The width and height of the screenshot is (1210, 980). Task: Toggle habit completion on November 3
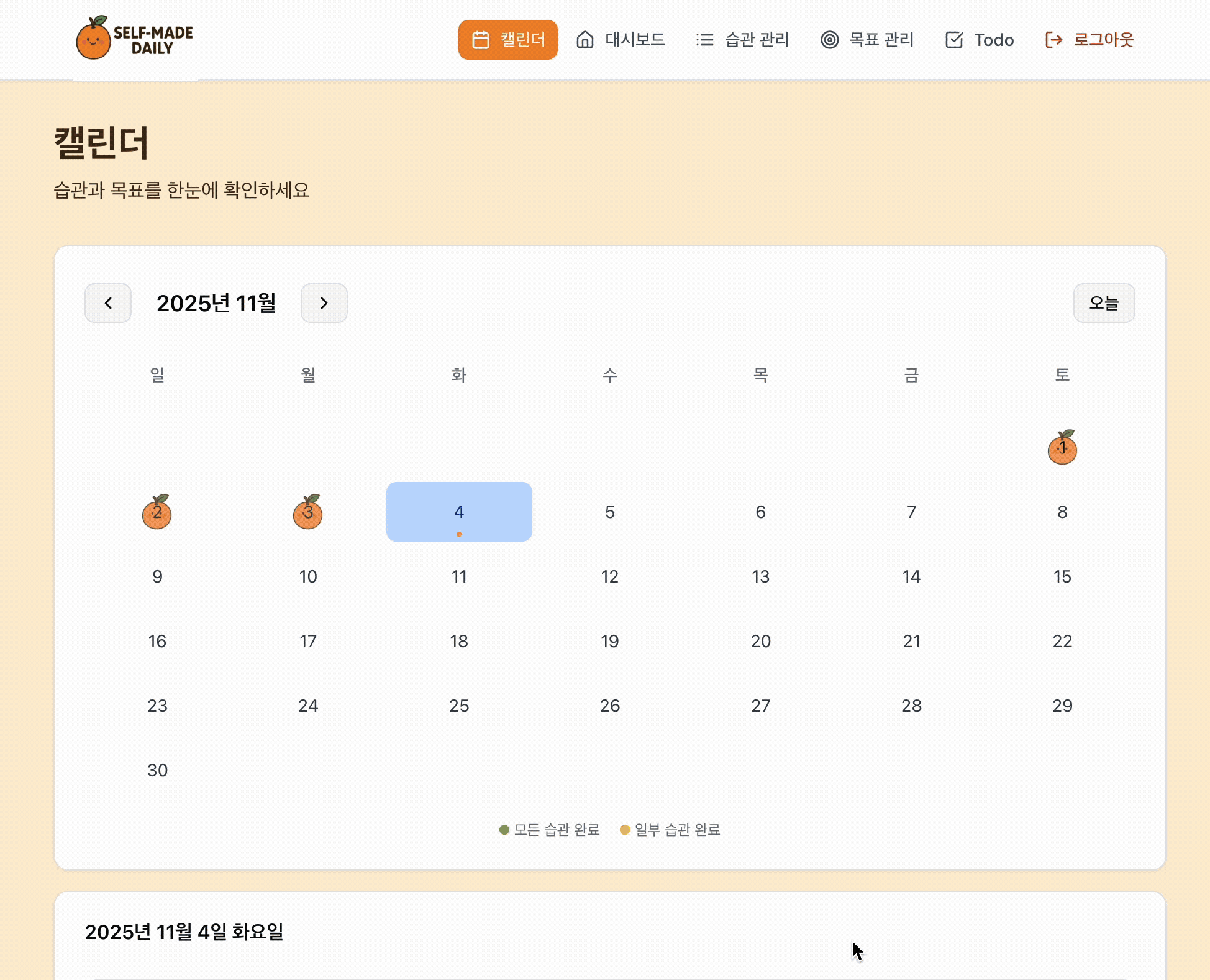point(308,512)
